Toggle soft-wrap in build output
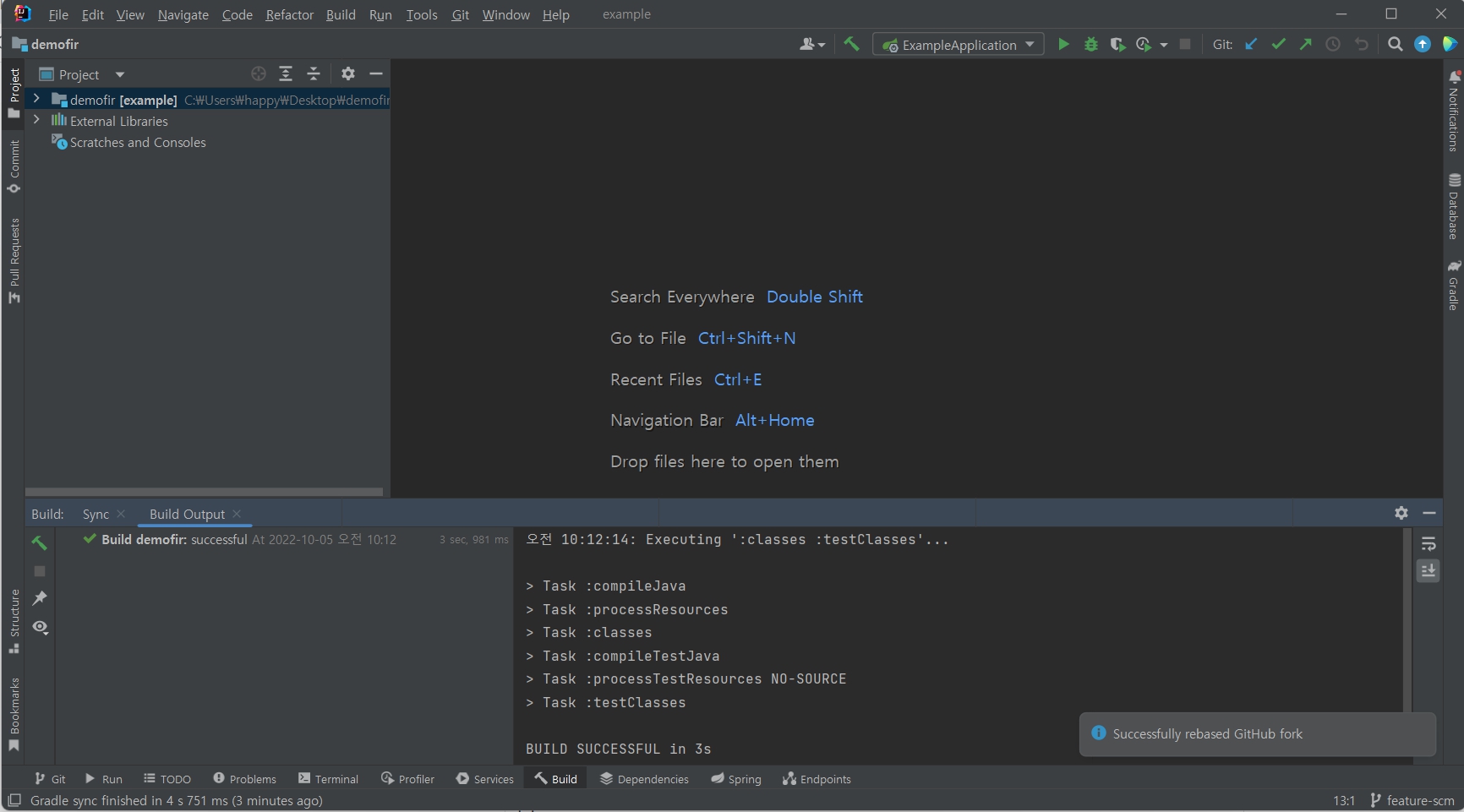Viewport: 1464px width, 812px height. click(1428, 543)
